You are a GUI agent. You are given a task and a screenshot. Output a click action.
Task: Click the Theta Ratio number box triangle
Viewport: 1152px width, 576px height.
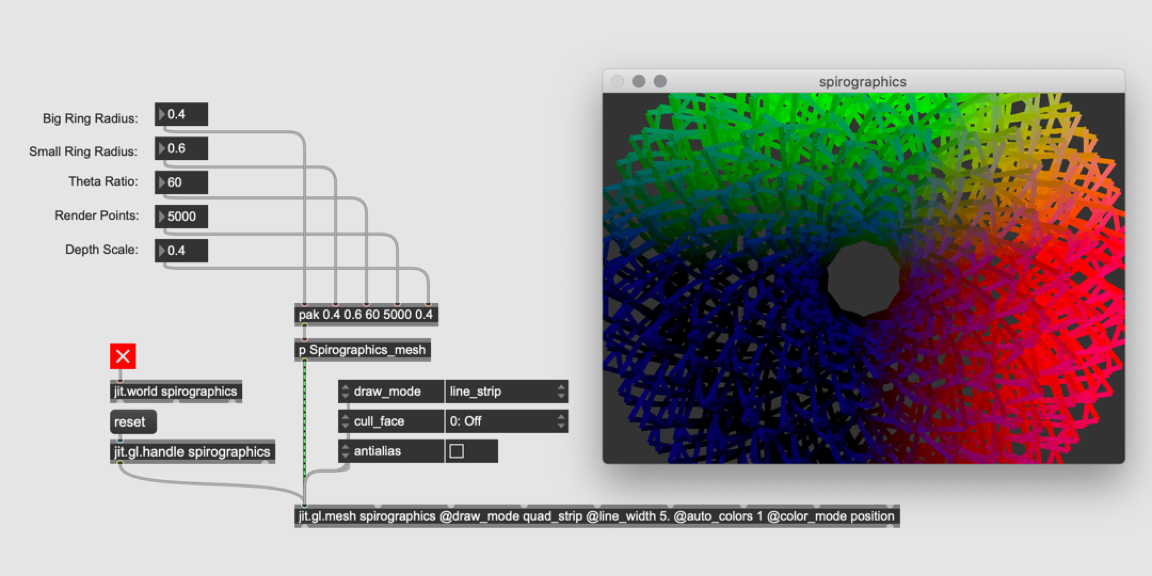pos(162,182)
